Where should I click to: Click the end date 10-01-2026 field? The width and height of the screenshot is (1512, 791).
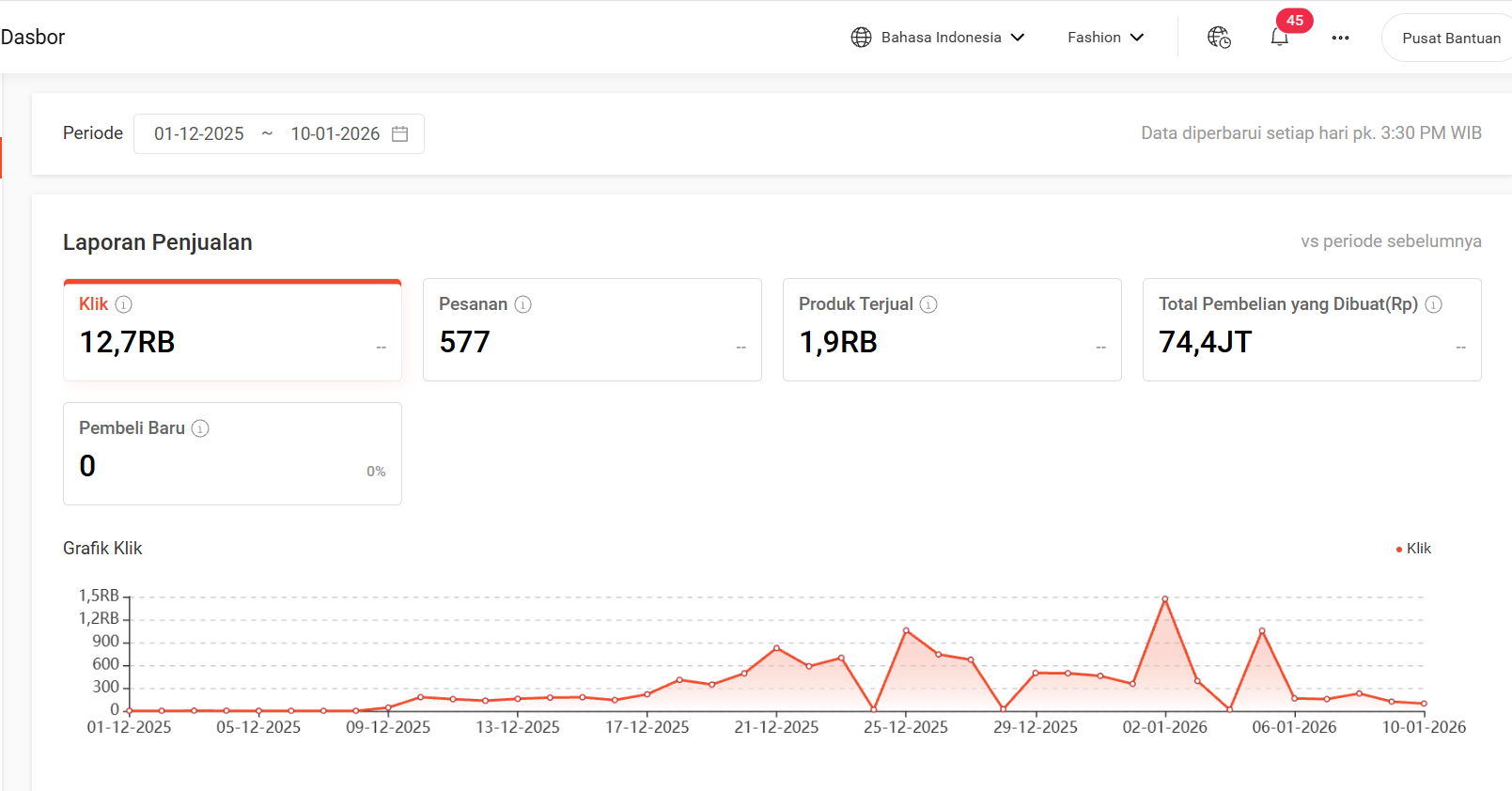335,134
